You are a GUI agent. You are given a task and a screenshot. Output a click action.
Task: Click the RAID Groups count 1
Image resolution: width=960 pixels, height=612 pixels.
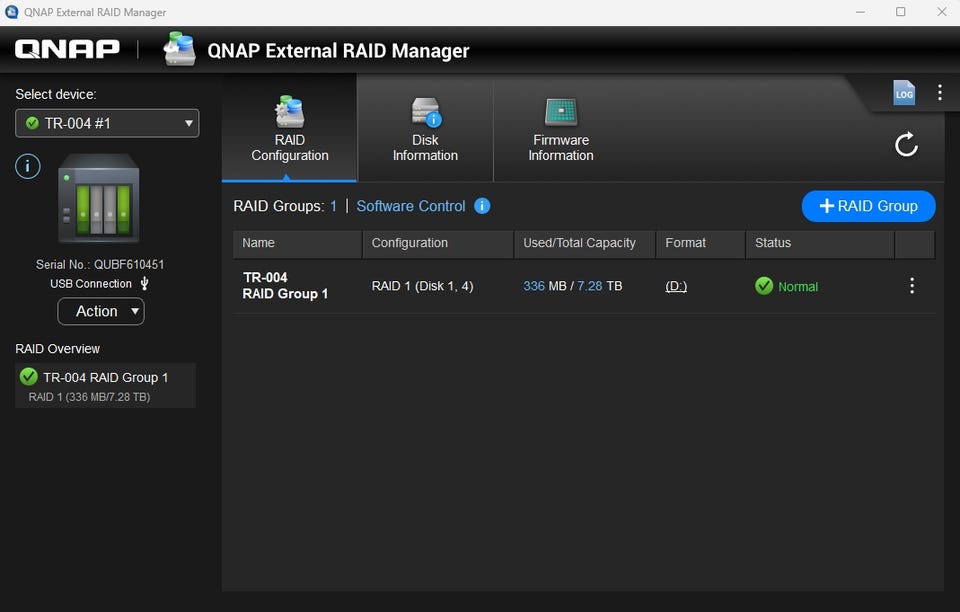(333, 206)
